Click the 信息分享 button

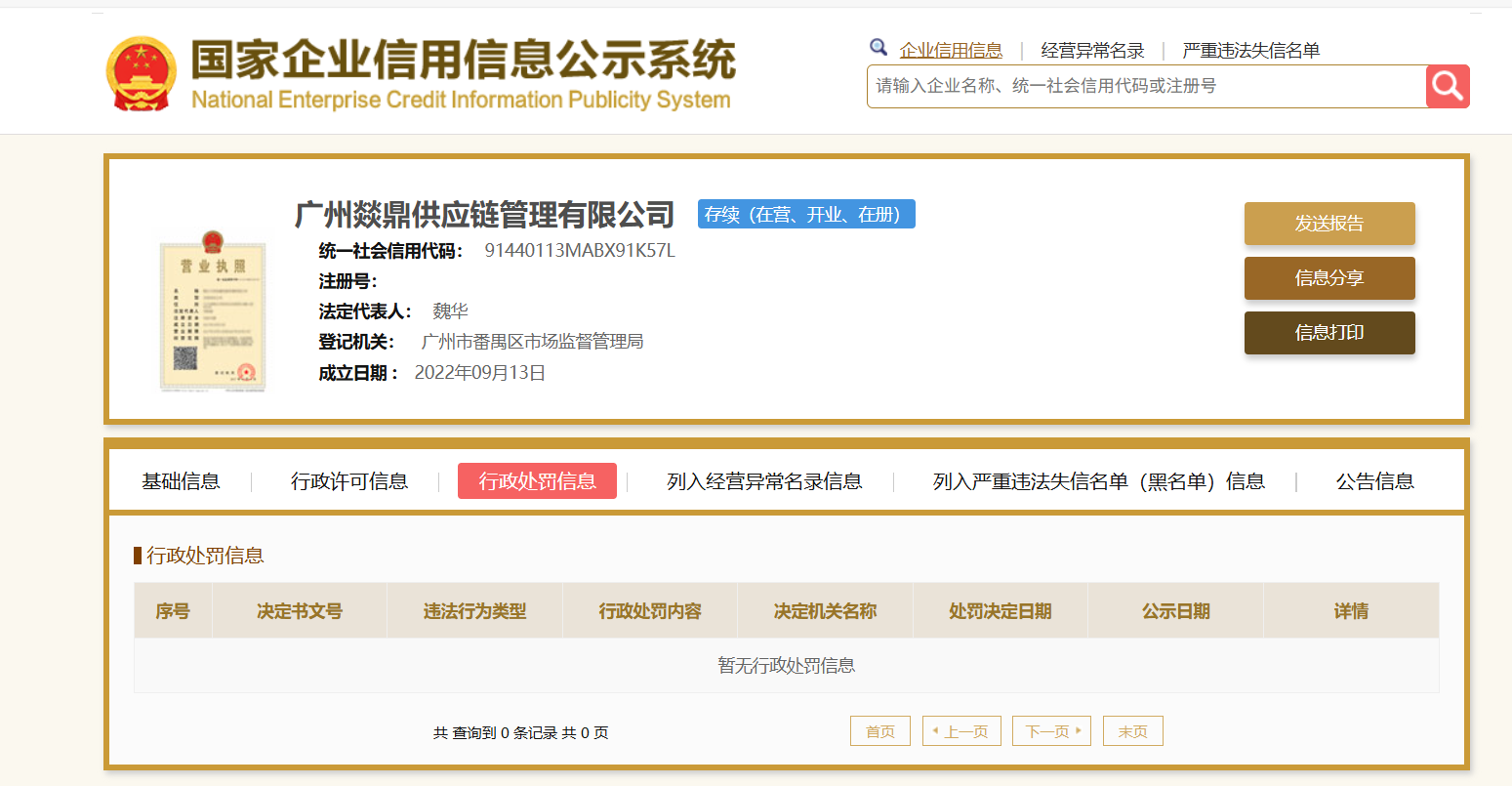pos(1329,278)
